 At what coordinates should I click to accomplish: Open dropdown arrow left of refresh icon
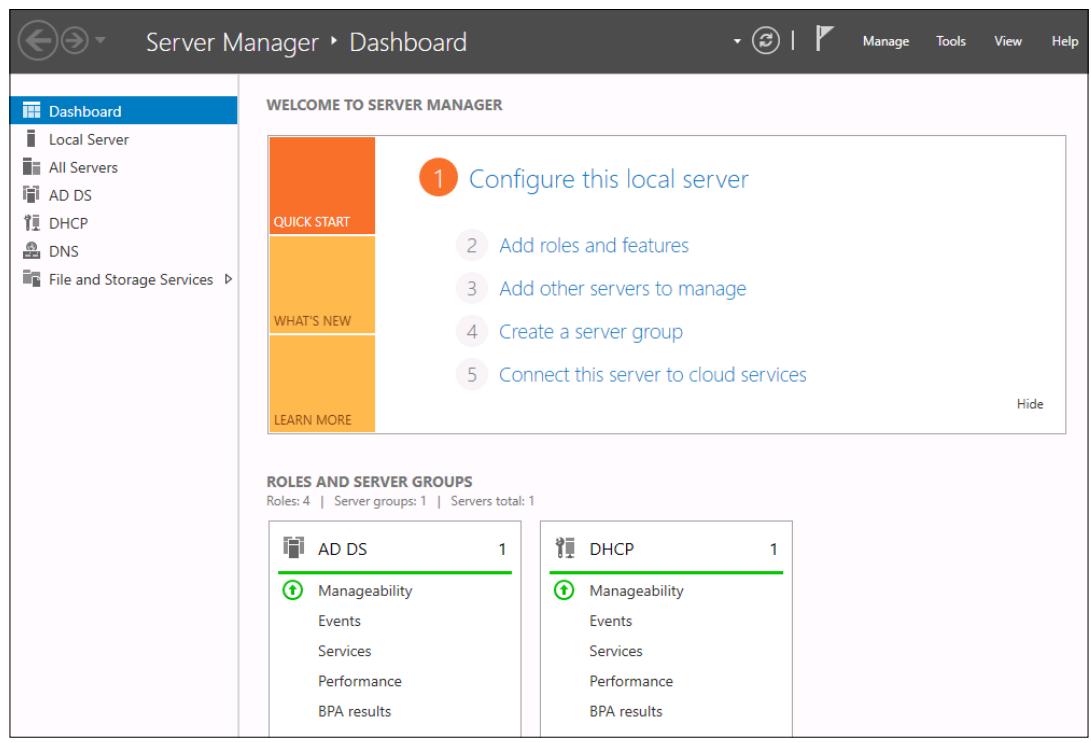[x=738, y=41]
